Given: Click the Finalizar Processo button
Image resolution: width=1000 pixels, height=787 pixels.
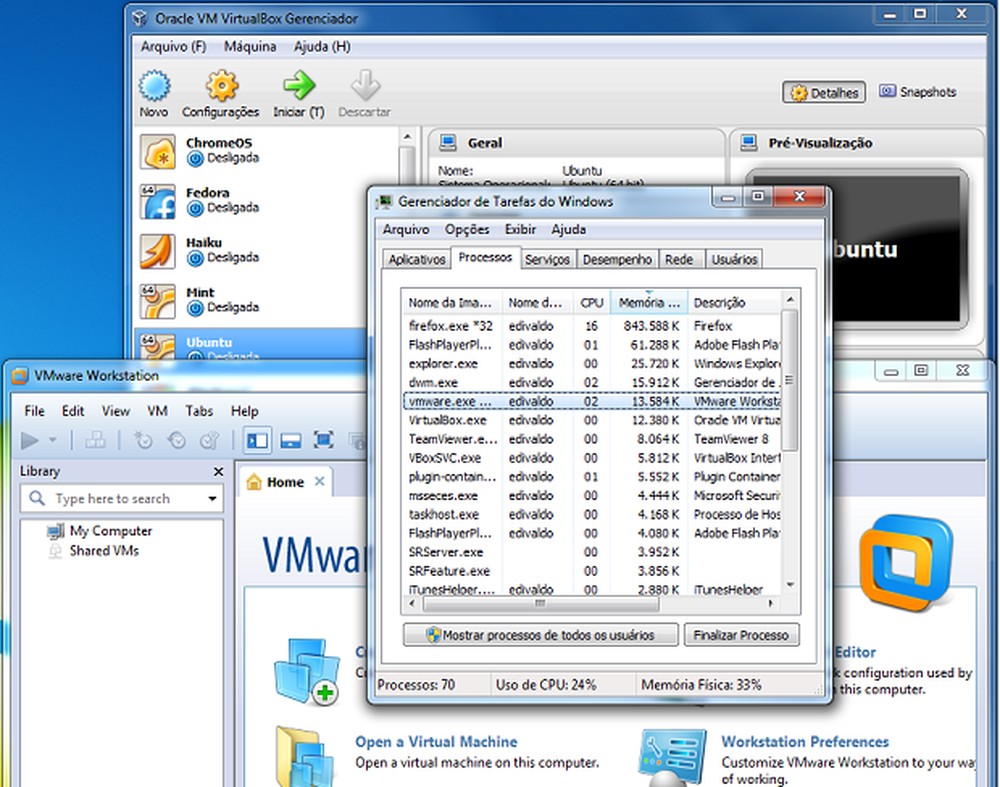Looking at the screenshot, I should (741, 635).
